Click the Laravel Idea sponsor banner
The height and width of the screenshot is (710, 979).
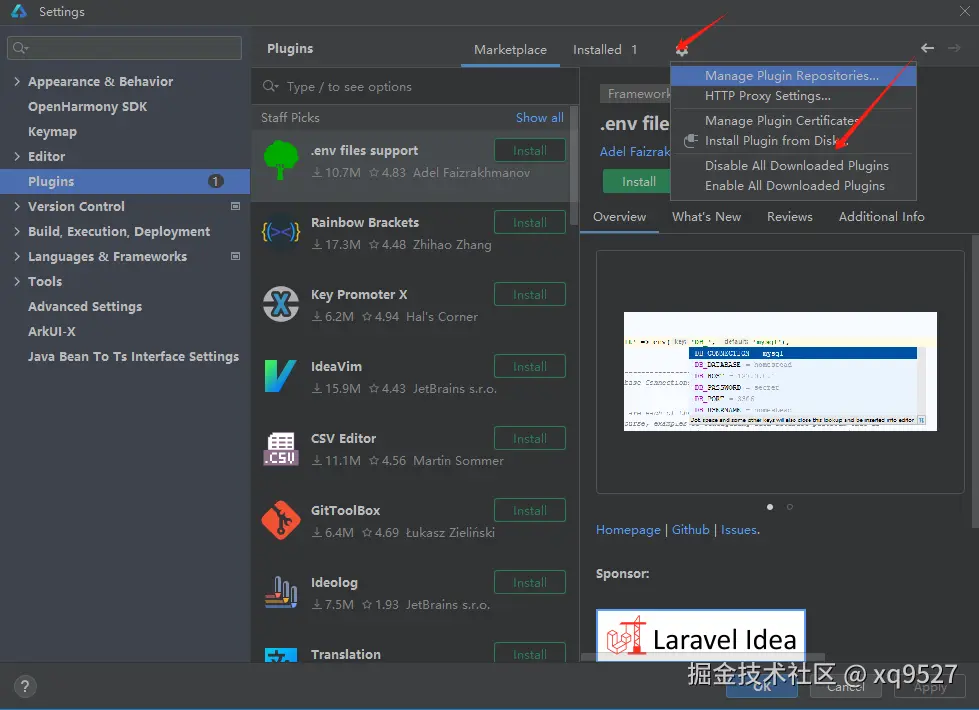pos(701,636)
